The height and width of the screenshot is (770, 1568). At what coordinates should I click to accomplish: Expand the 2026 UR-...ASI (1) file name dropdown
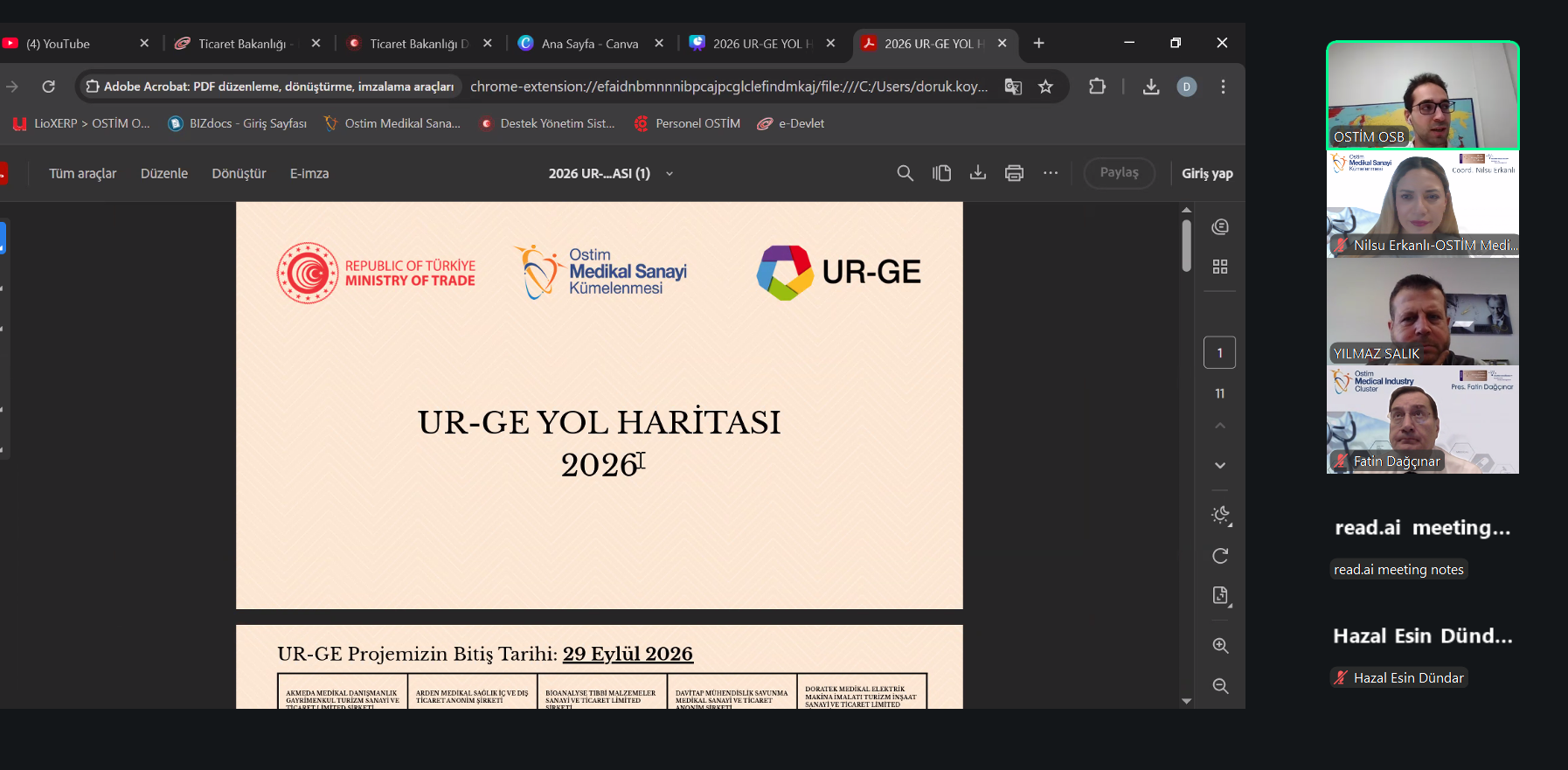pos(670,174)
